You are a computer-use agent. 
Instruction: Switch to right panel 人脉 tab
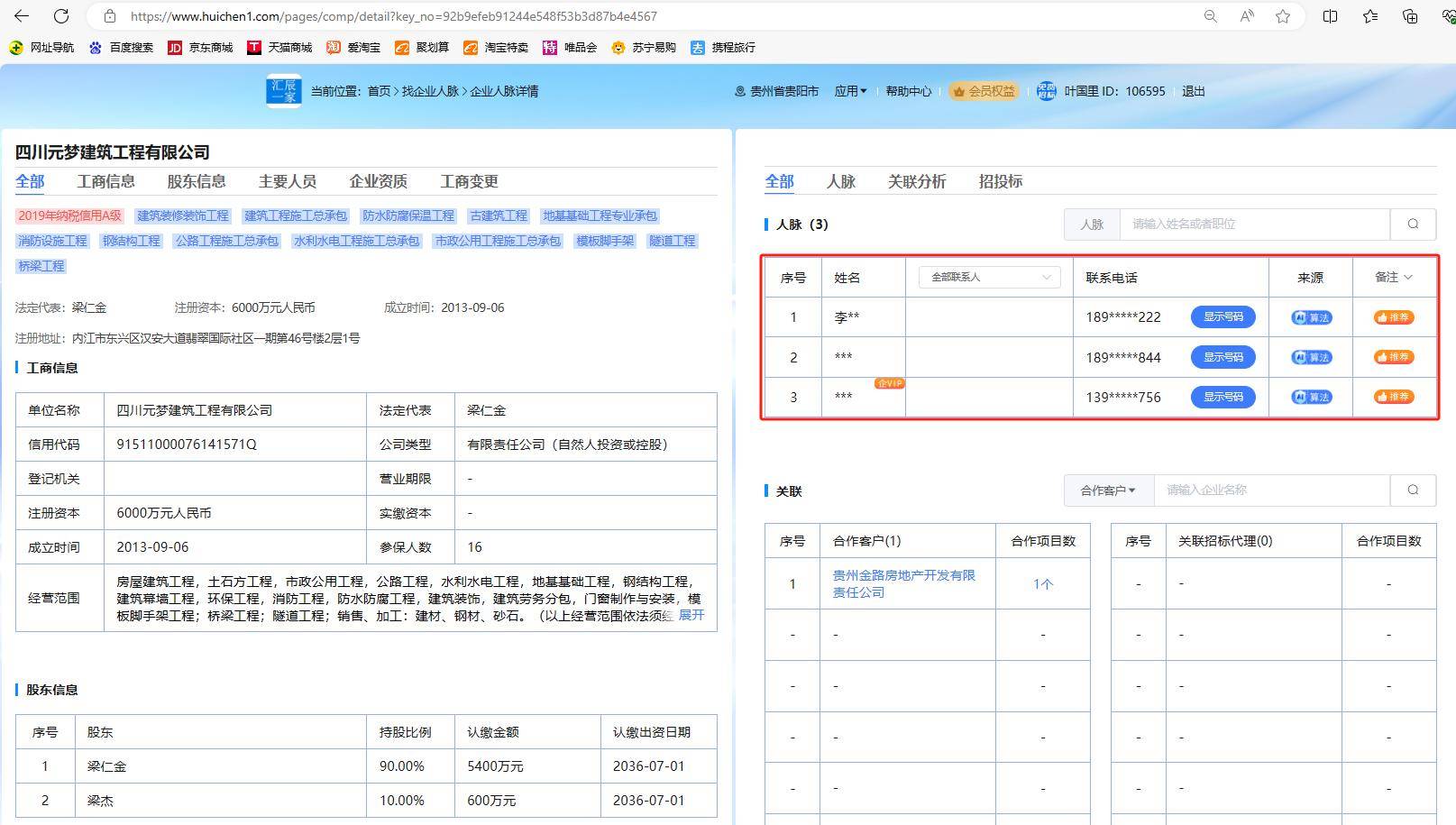tap(840, 181)
